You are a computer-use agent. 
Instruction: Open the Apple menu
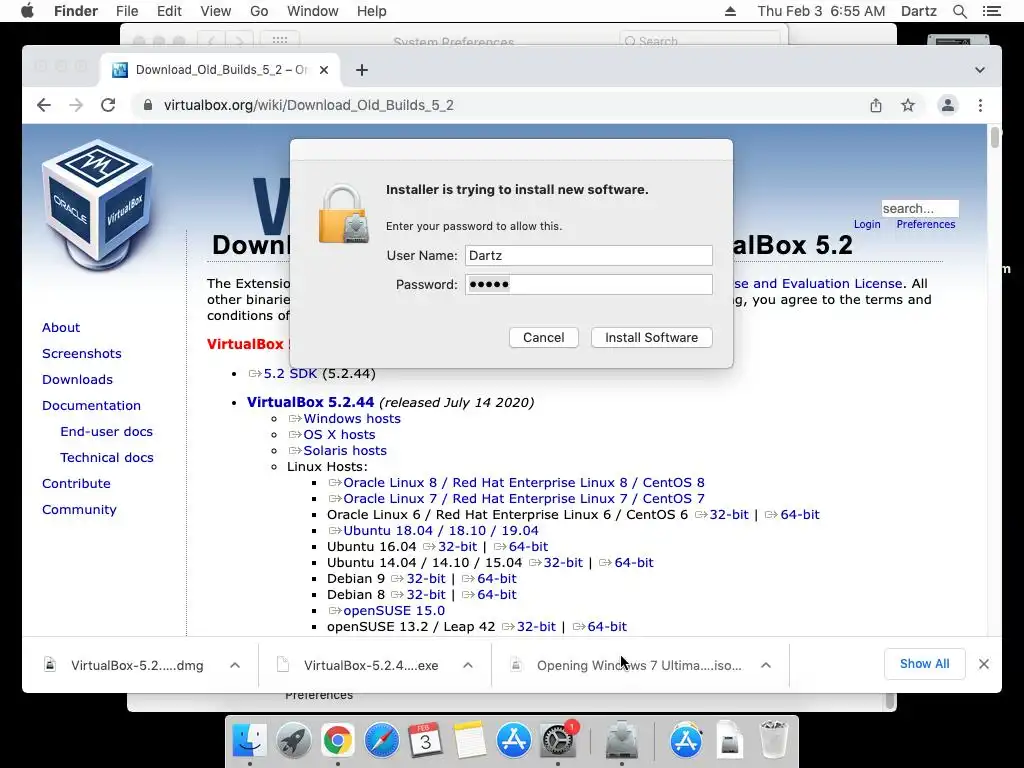click(x=27, y=11)
